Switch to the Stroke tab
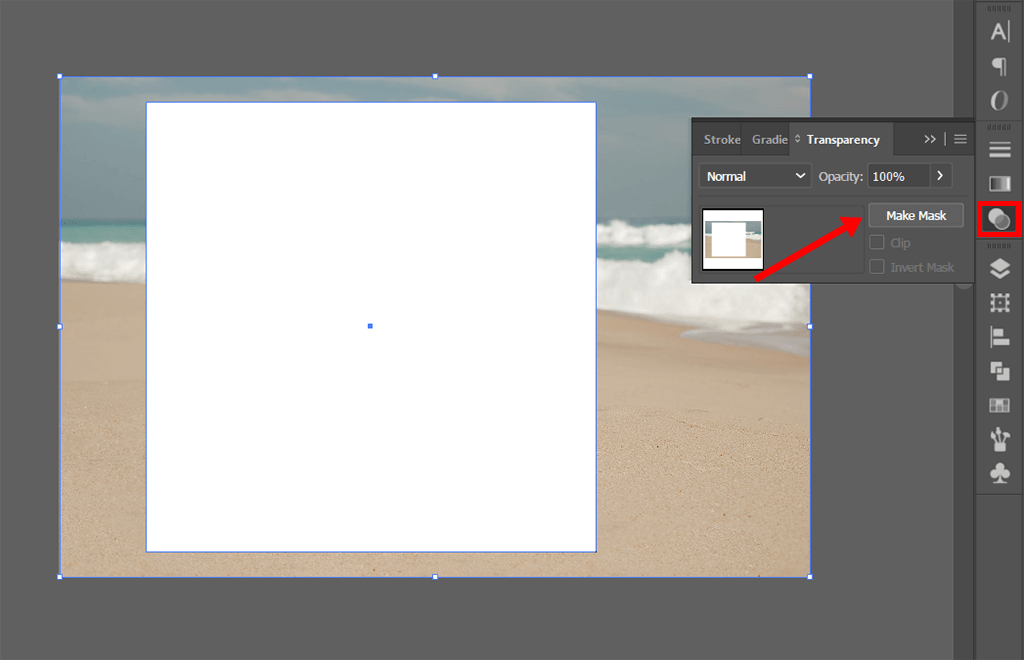 [x=721, y=139]
